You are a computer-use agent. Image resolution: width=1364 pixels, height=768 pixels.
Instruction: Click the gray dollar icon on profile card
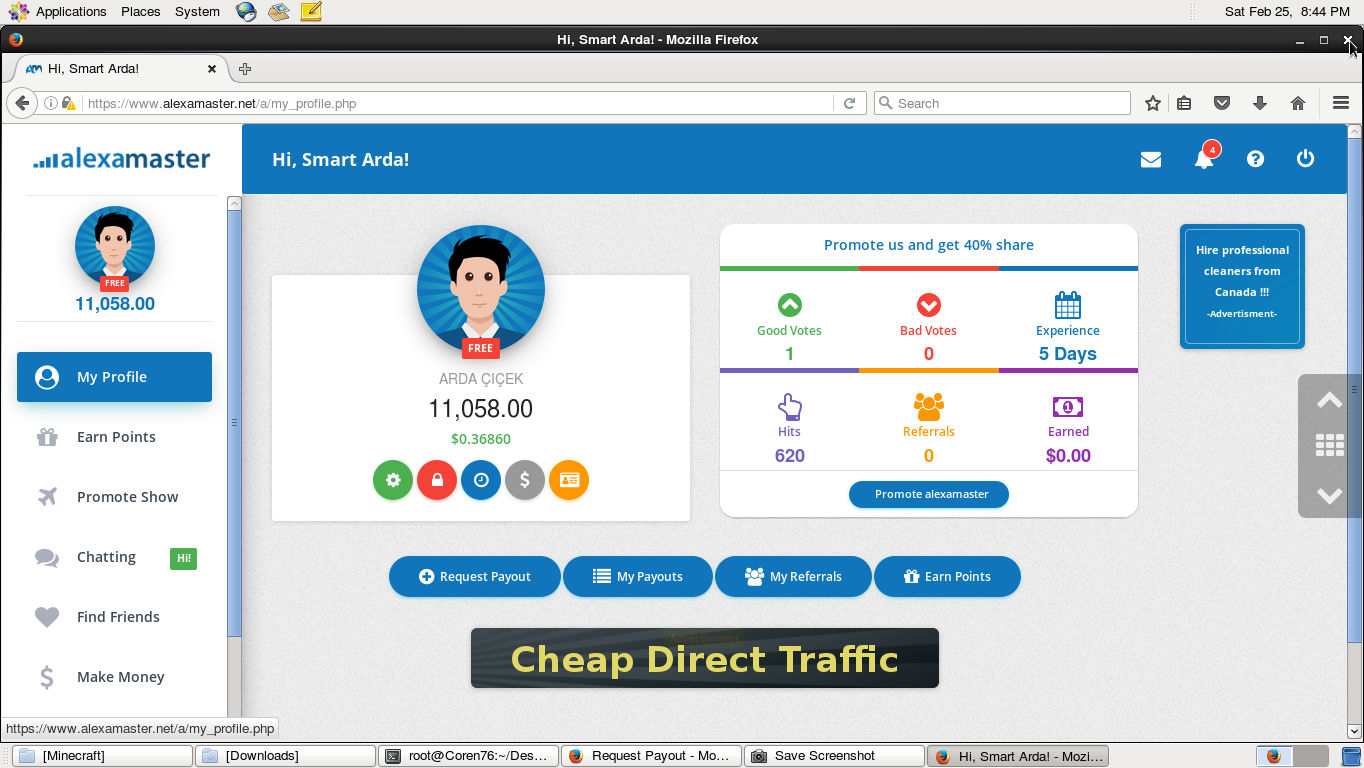[525, 480]
